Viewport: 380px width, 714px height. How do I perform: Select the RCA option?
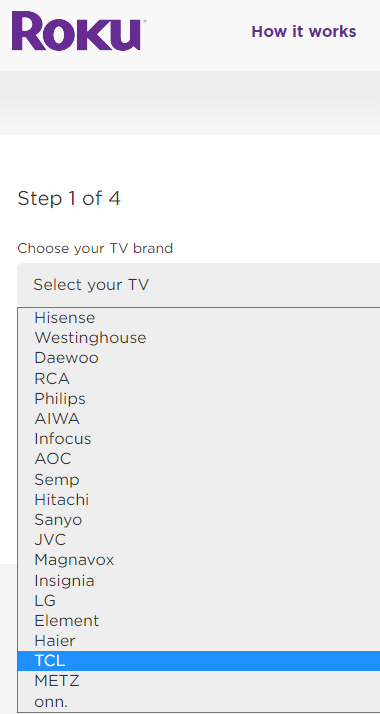click(199, 378)
